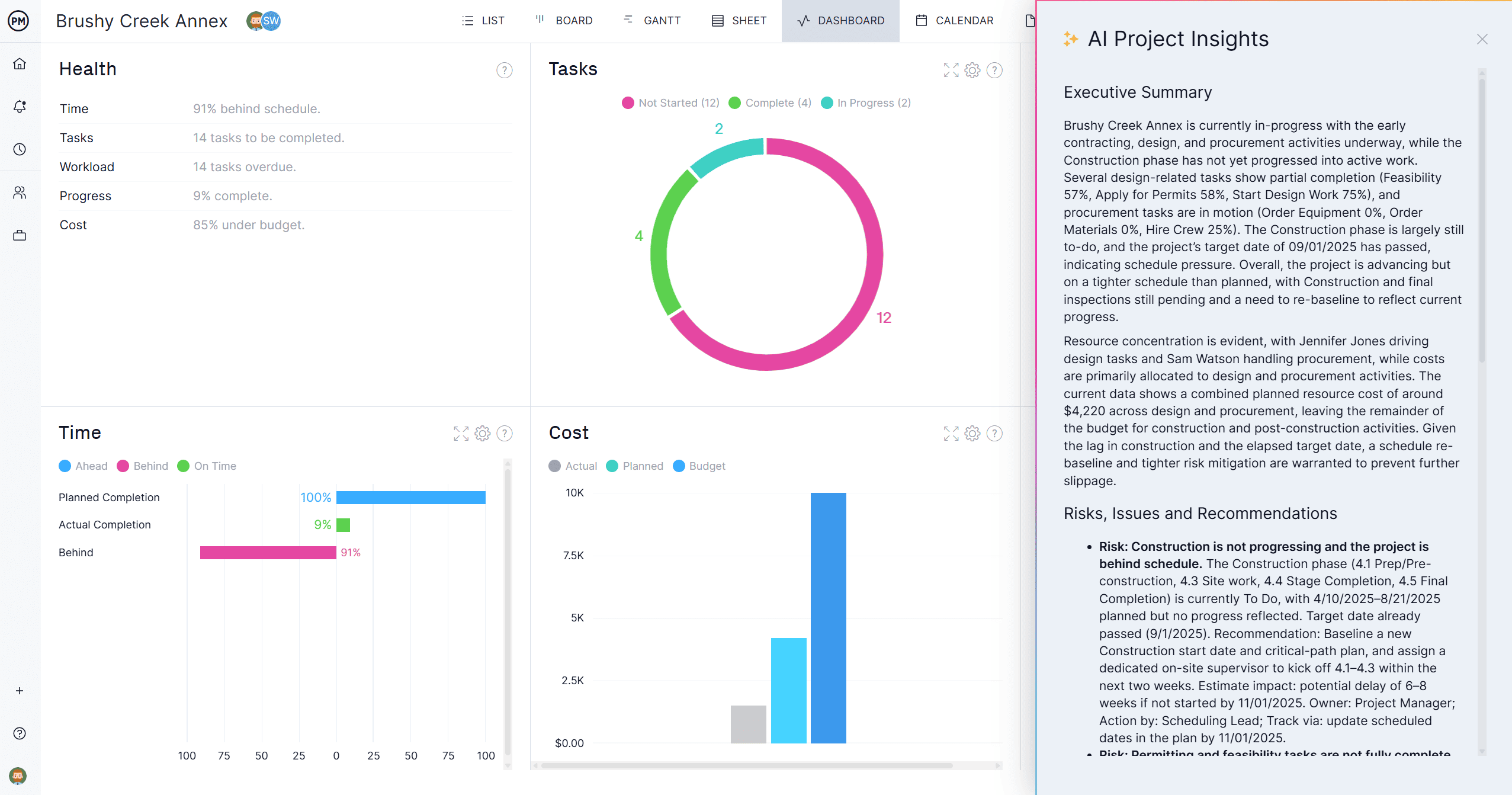Screen dimensions: 1512x795
Task: Open the team members icon
Action: [x=20, y=193]
